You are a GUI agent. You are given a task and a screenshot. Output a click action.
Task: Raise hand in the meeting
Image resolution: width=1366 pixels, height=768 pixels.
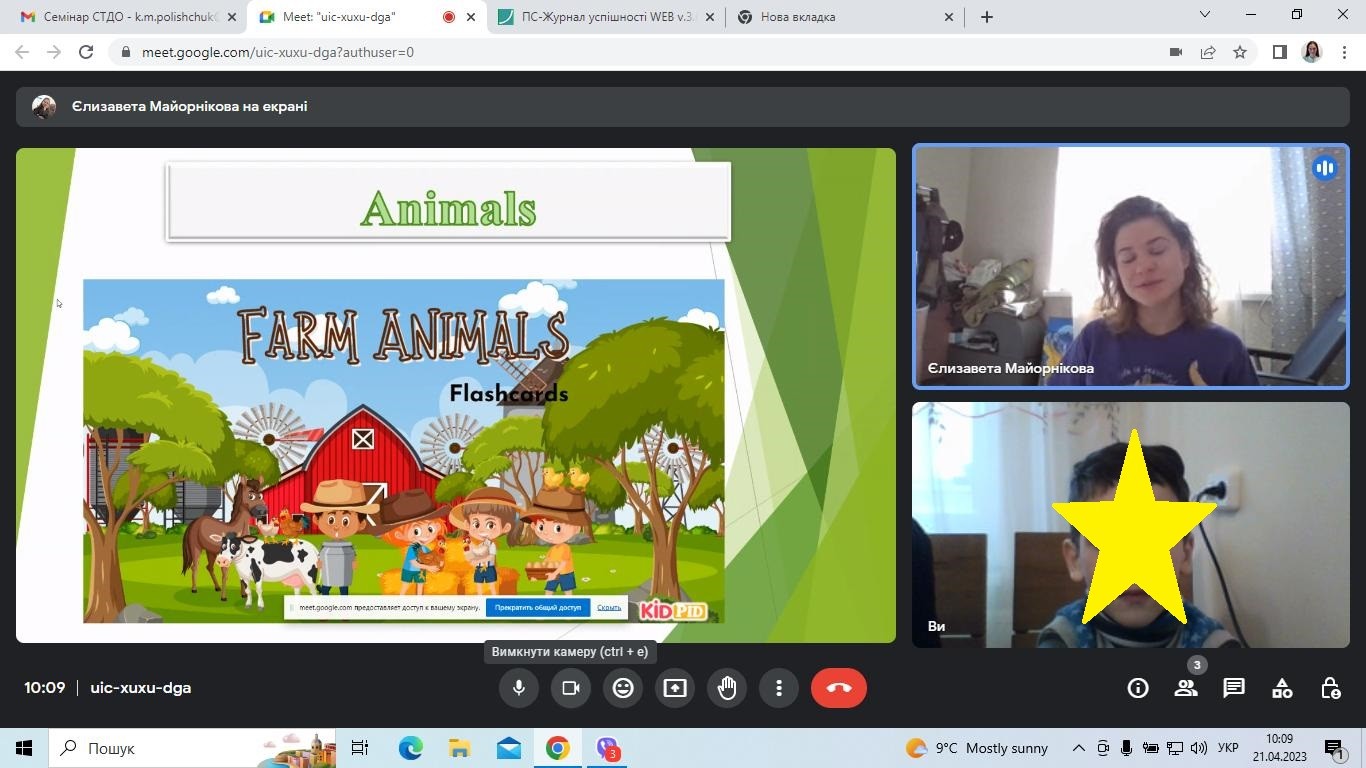click(x=727, y=688)
